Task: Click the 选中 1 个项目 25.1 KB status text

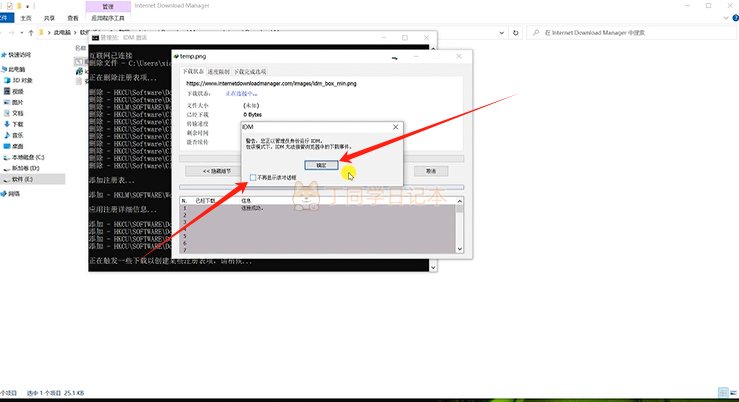Action: (x=55, y=393)
